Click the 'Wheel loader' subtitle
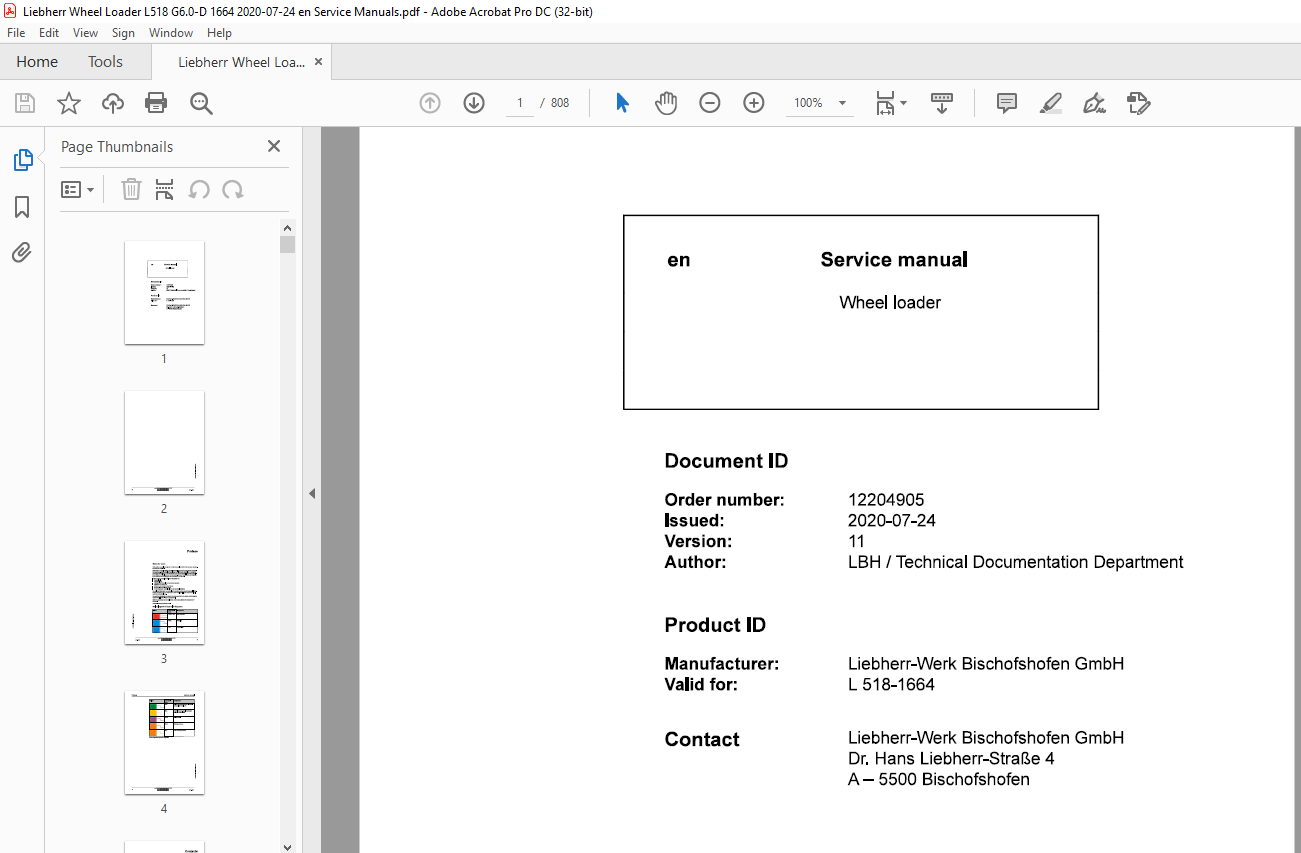 890,302
